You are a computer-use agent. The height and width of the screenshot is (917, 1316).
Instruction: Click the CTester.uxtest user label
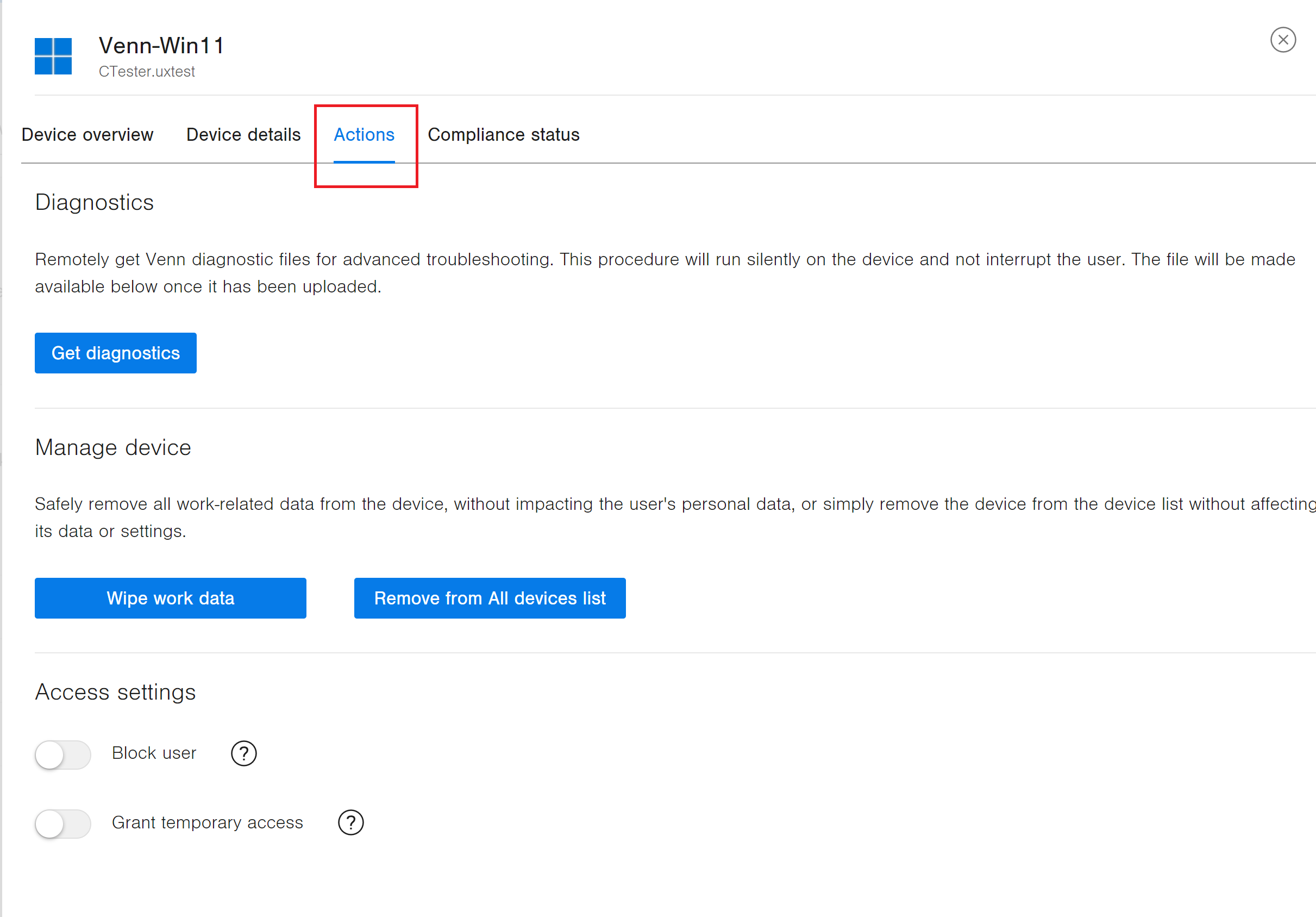coord(147,72)
